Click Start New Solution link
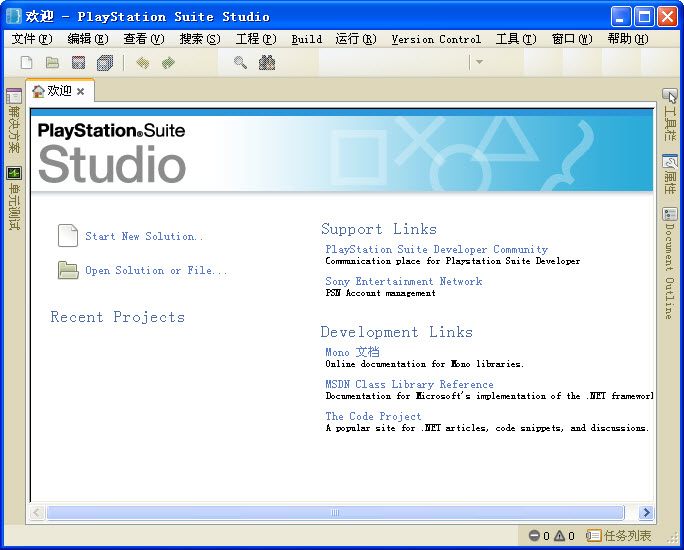 click(144, 236)
